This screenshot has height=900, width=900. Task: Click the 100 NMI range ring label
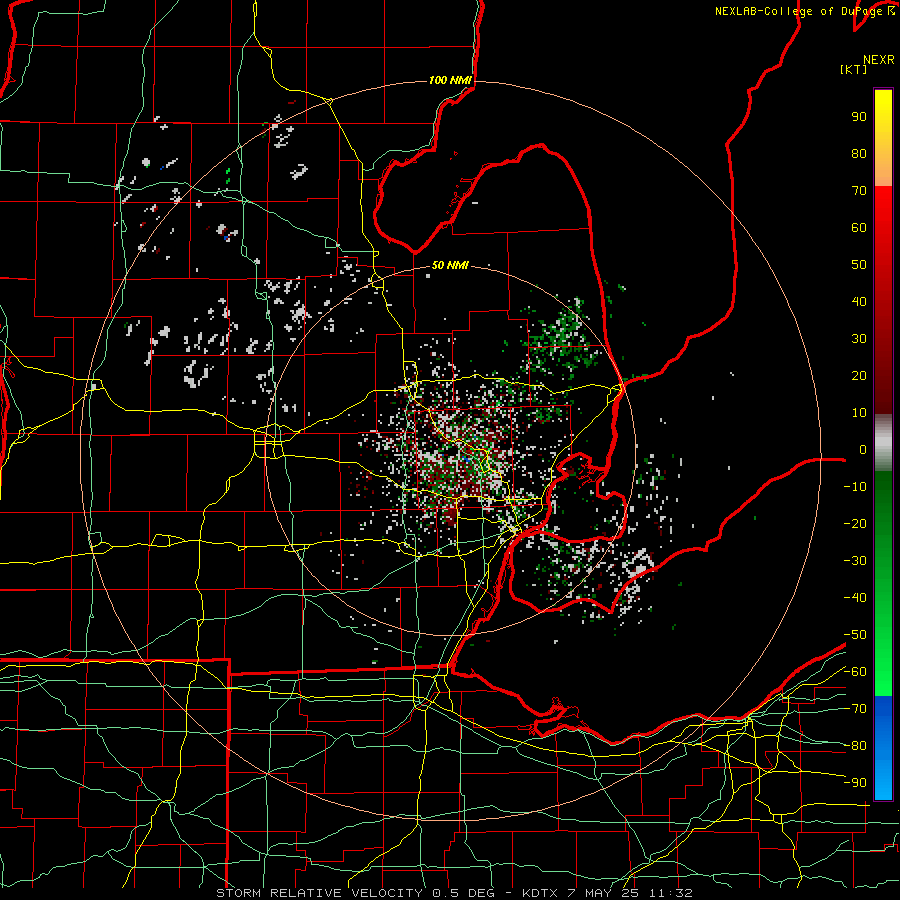(x=450, y=80)
